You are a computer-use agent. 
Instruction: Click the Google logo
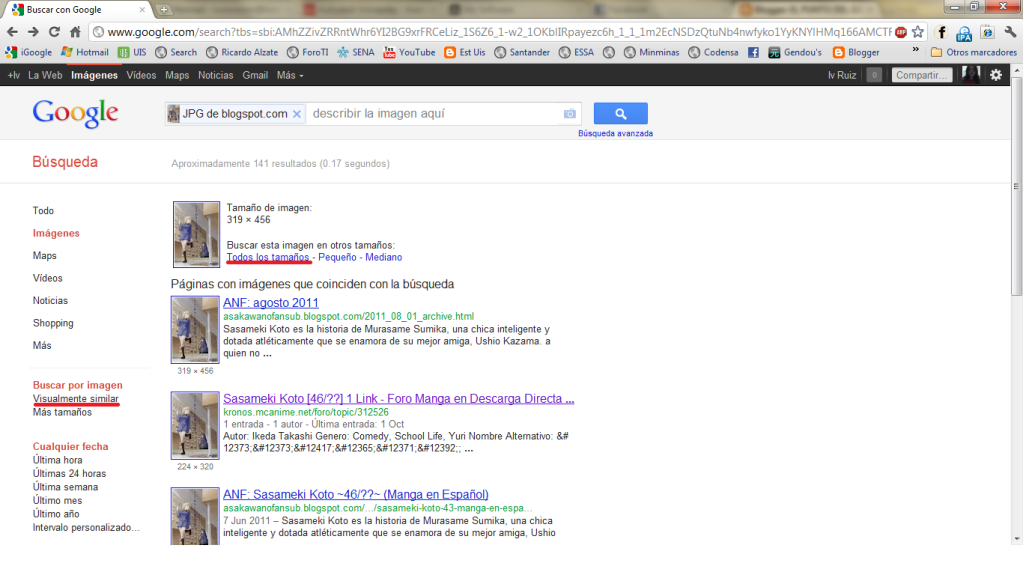click(76, 114)
